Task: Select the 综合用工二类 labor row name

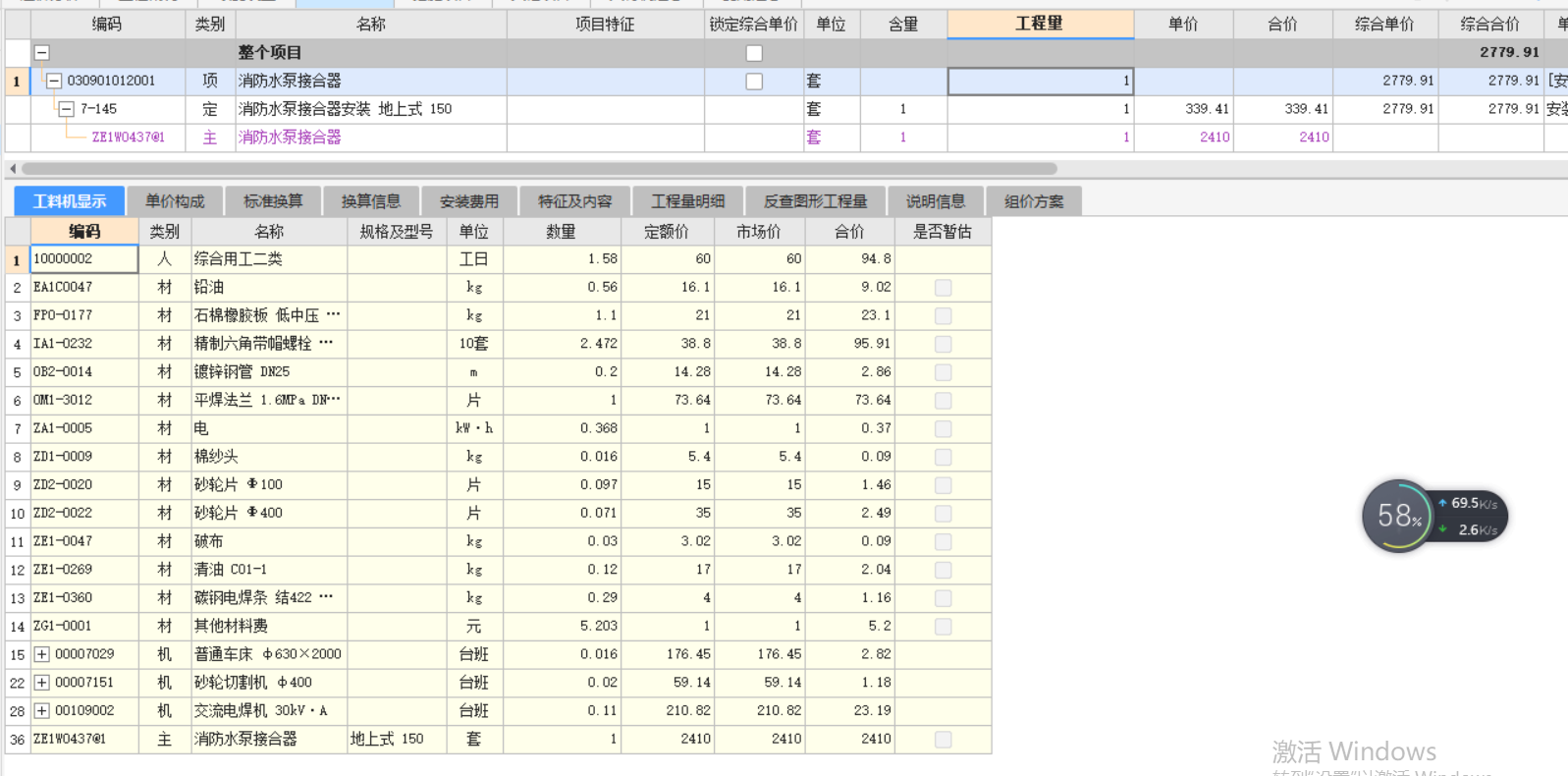Action: [x=239, y=259]
